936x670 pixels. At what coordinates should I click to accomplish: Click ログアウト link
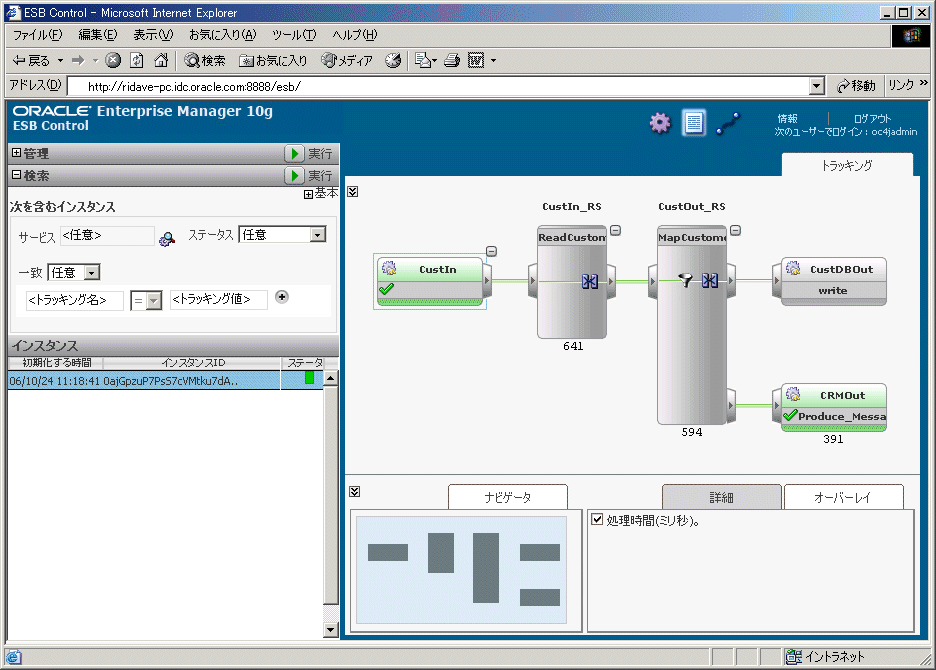872,118
